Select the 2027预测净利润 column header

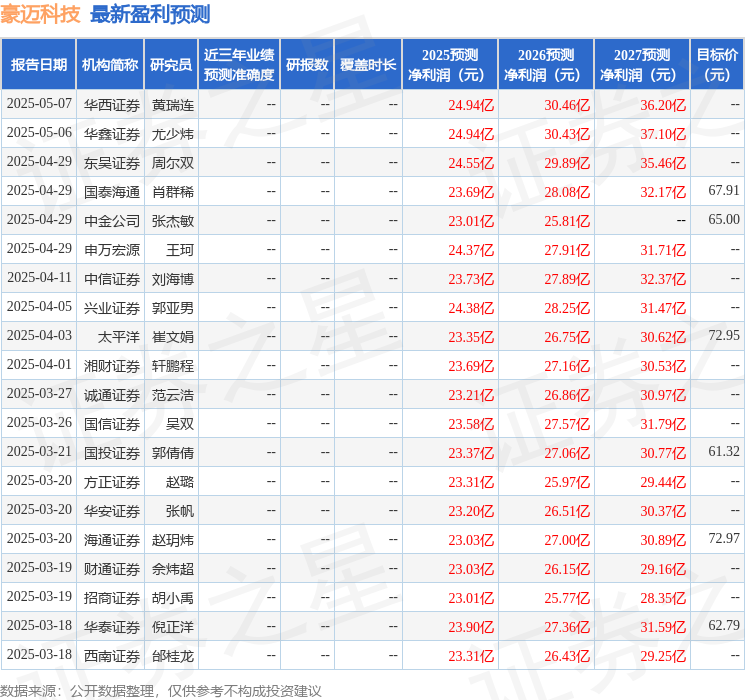(x=642, y=65)
